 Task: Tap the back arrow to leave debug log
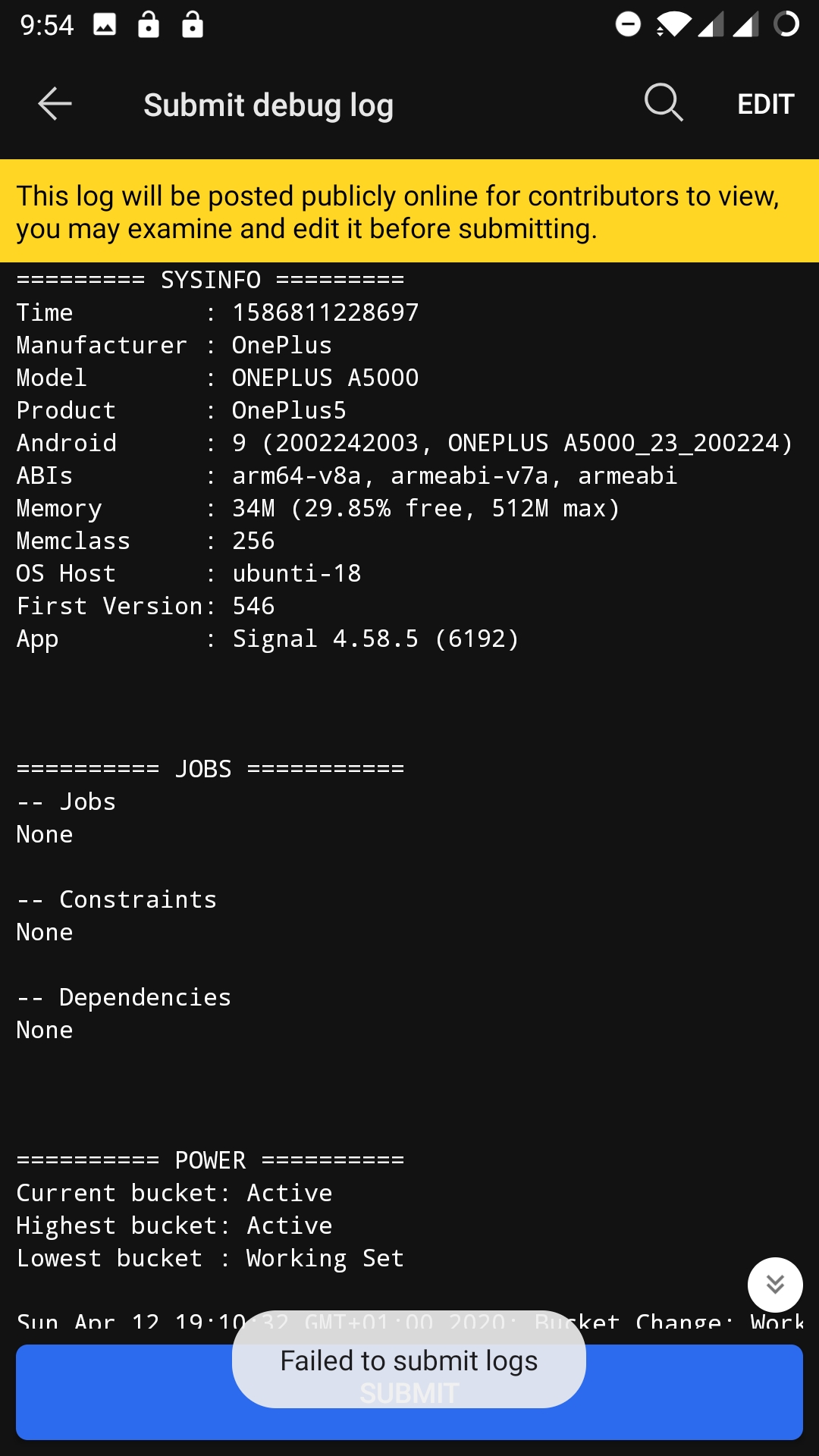(x=53, y=104)
